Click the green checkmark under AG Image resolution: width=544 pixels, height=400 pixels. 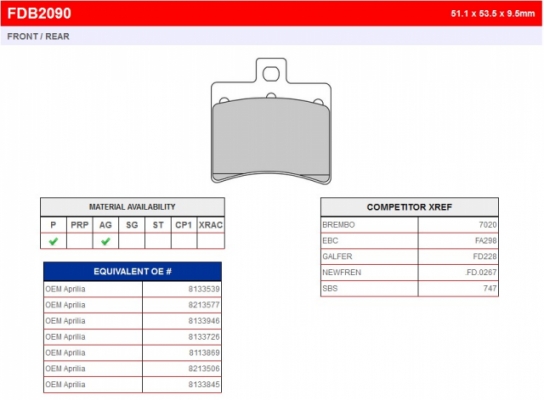105,241
